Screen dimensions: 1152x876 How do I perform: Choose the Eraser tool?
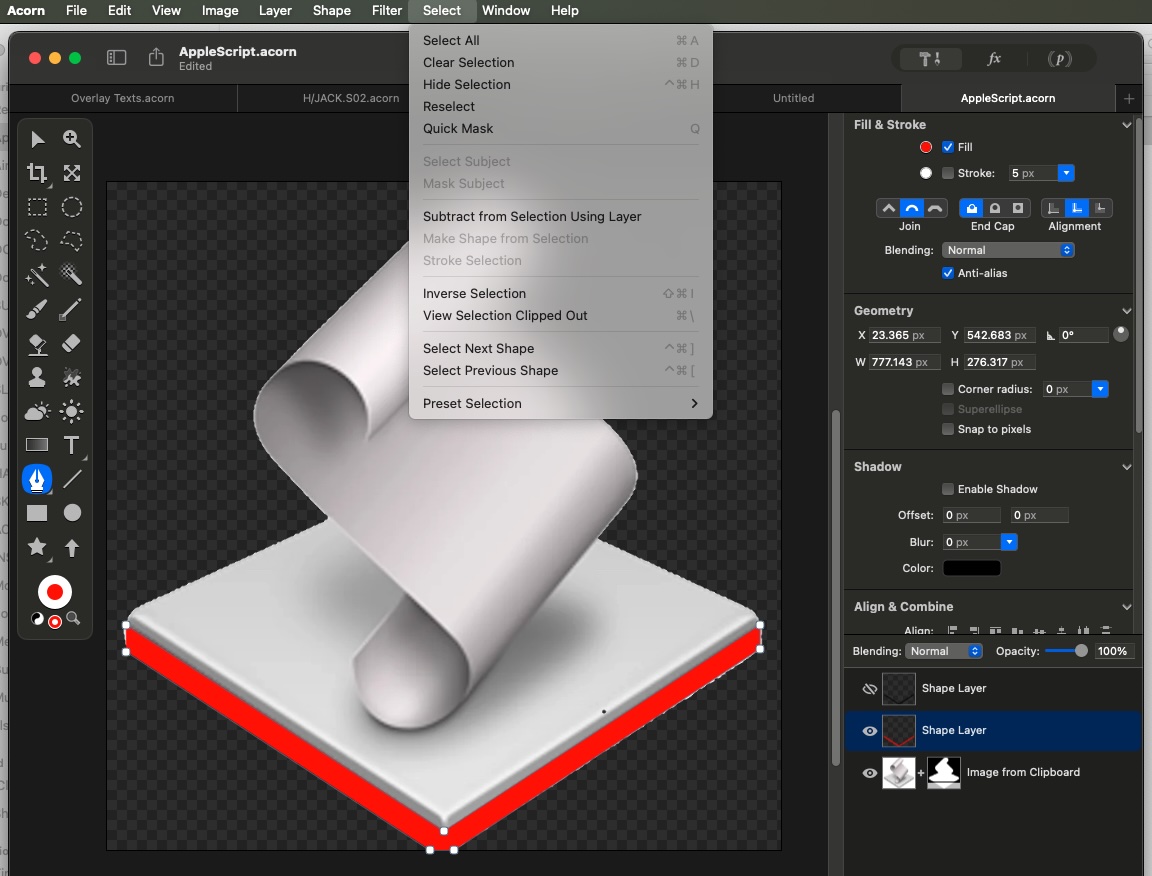[x=72, y=343]
